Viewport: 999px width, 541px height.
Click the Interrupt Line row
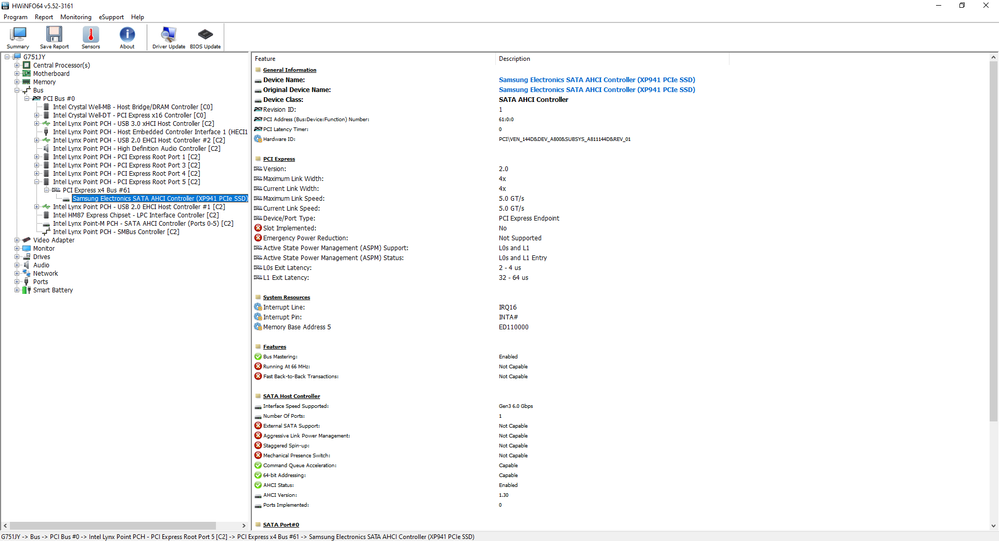point(491,307)
